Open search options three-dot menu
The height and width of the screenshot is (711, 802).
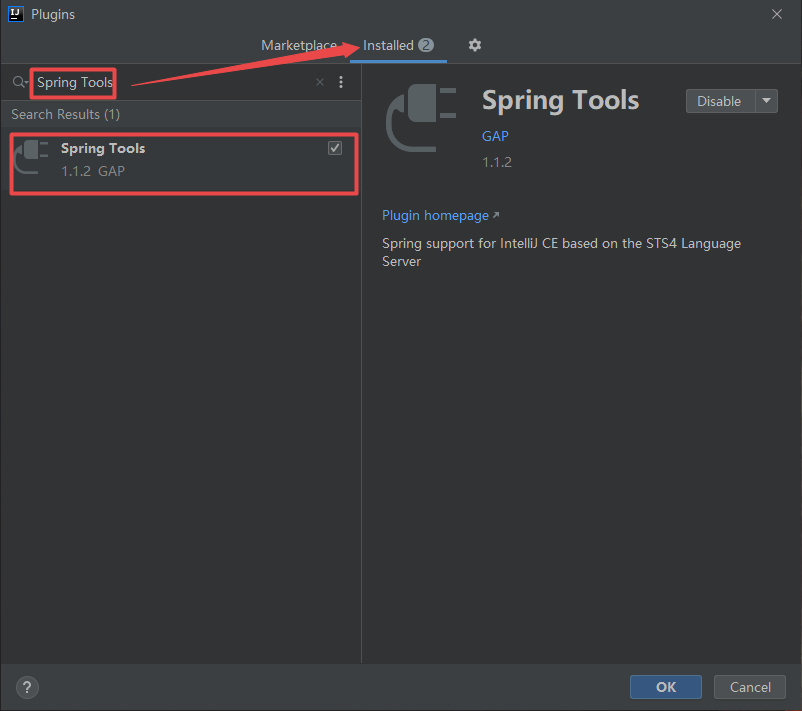[341, 82]
